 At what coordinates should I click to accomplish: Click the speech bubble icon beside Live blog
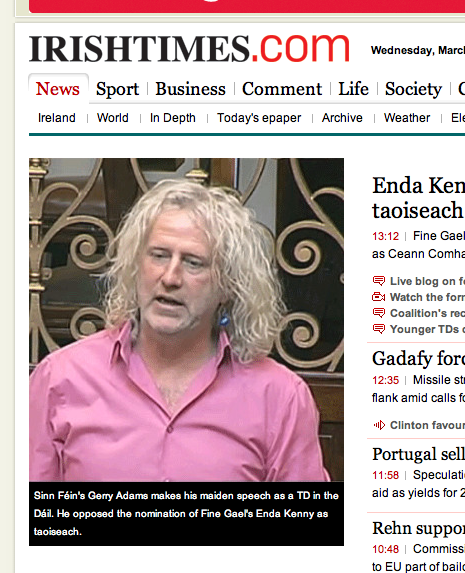[379, 281]
